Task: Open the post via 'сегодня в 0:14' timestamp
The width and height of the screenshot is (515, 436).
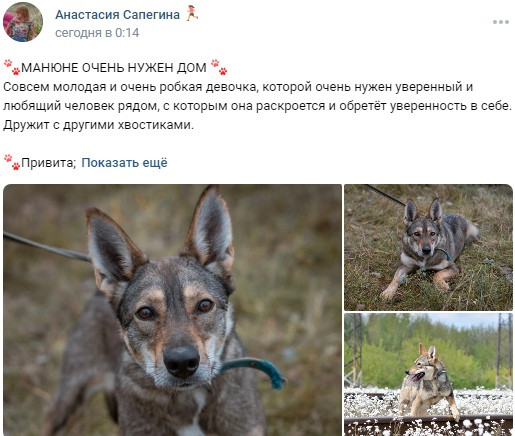Action: click(x=97, y=33)
